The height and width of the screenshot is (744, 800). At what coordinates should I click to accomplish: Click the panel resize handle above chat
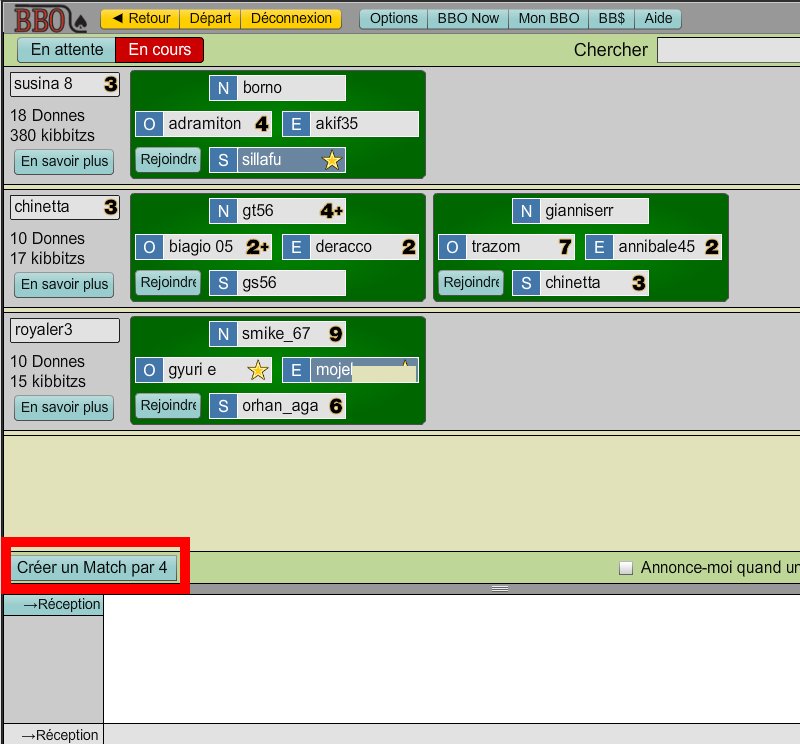point(500,589)
